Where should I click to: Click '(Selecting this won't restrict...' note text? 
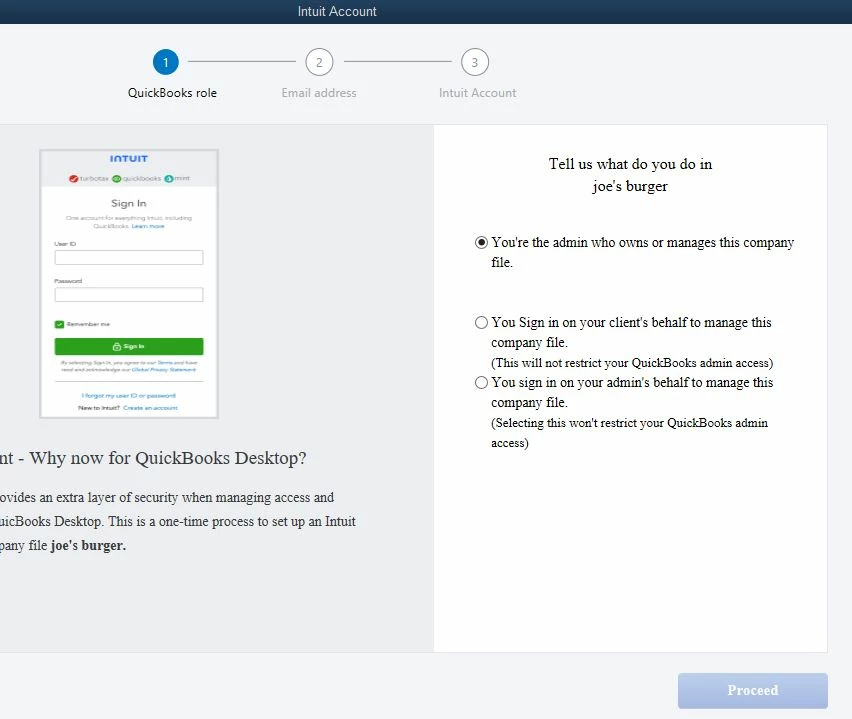[629, 433]
